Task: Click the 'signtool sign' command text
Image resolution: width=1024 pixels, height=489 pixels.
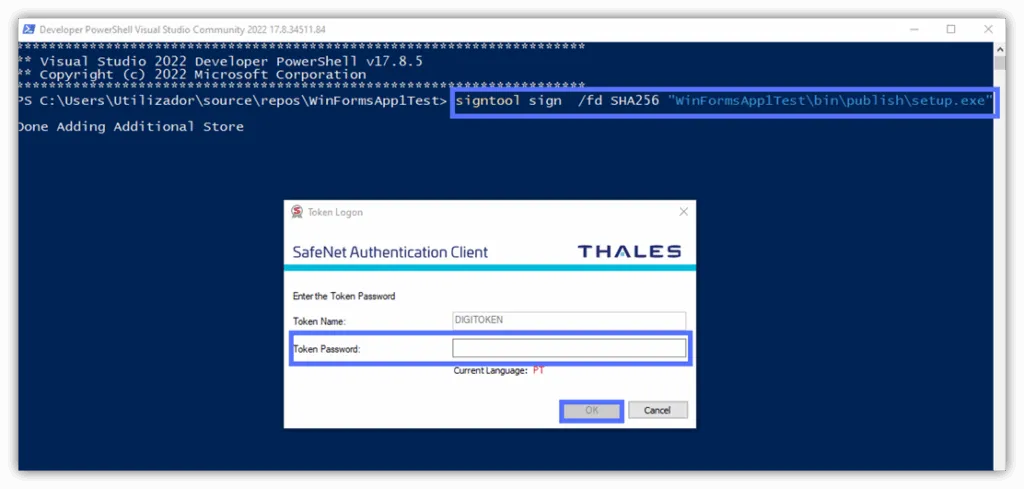Action: coord(509,101)
